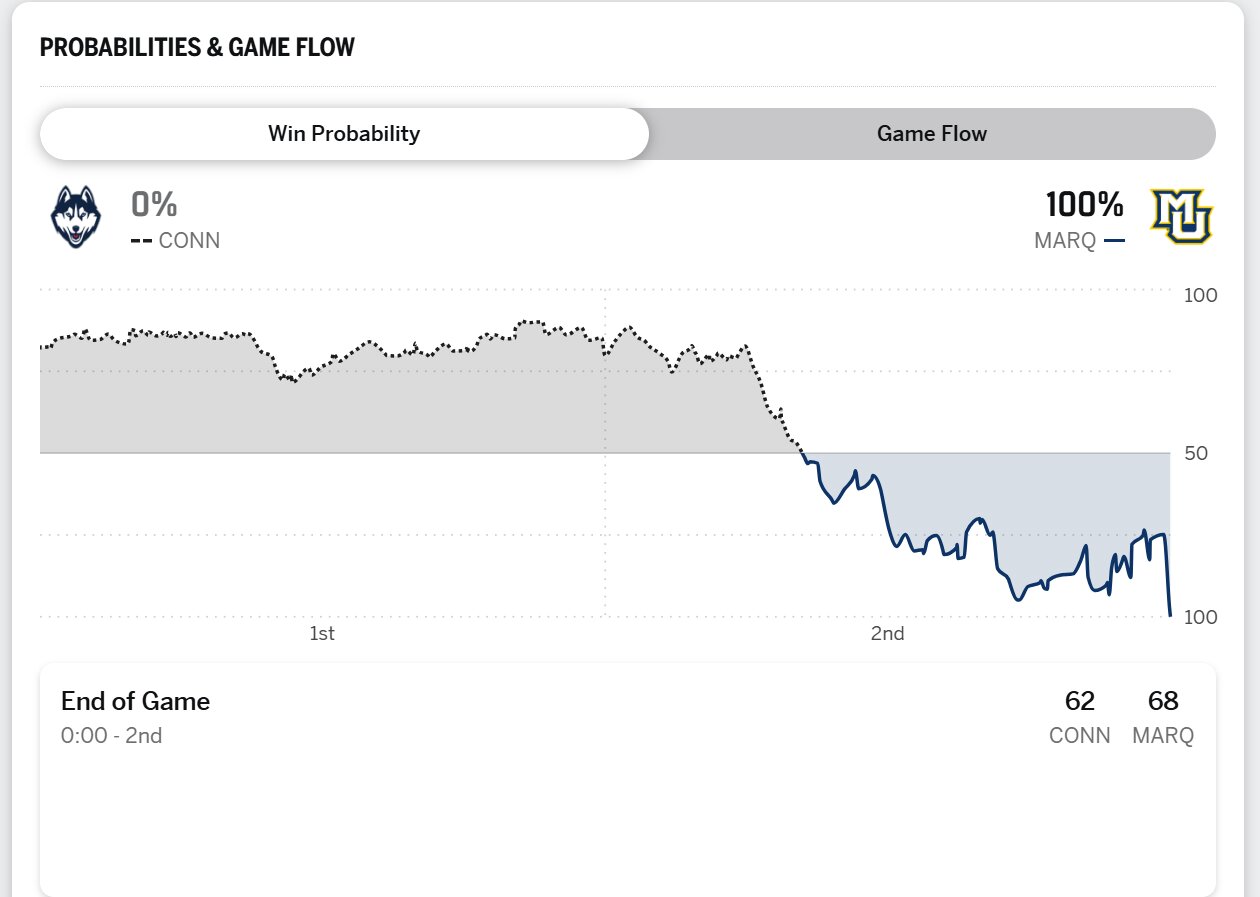The width and height of the screenshot is (1260, 897).
Task: Click the 0:00 - 2nd timestamp
Action: [111, 736]
